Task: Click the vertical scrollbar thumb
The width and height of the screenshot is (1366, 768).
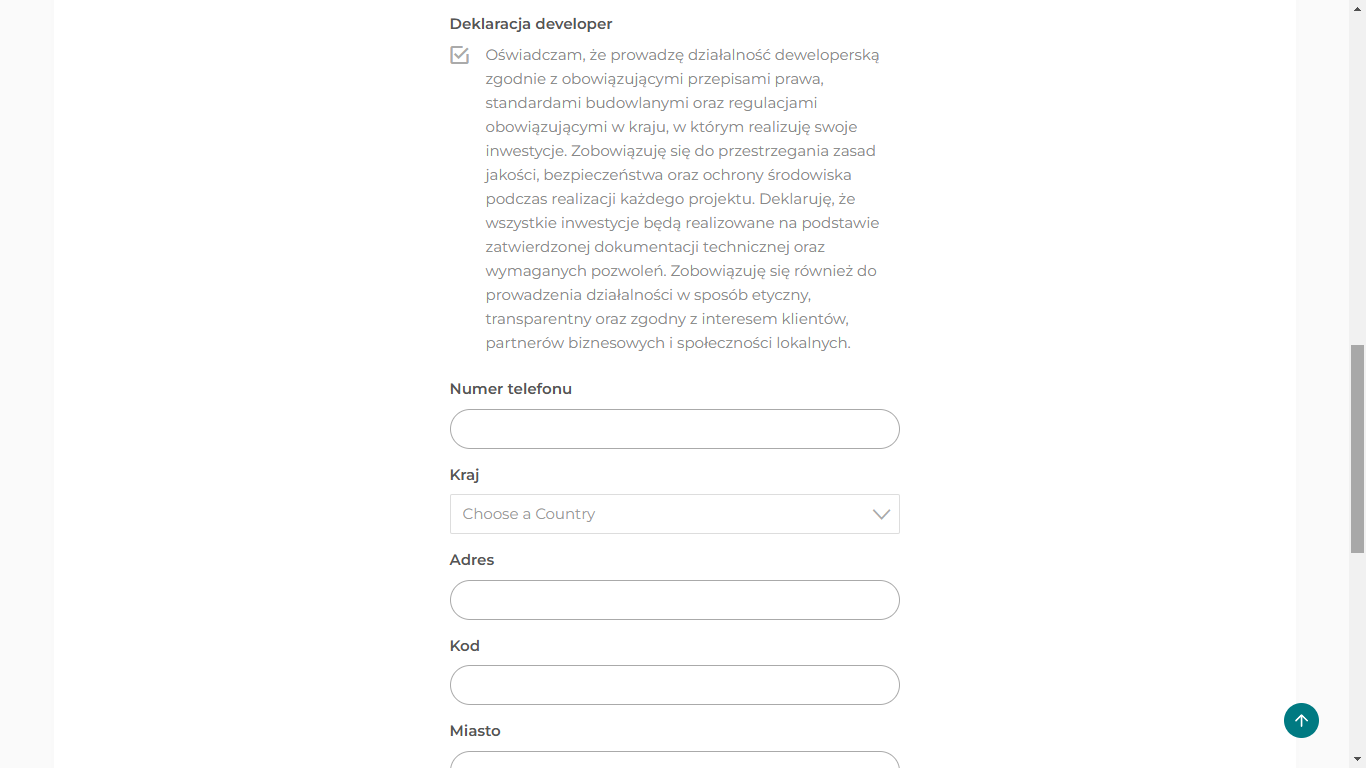Action: (x=1357, y=449)
